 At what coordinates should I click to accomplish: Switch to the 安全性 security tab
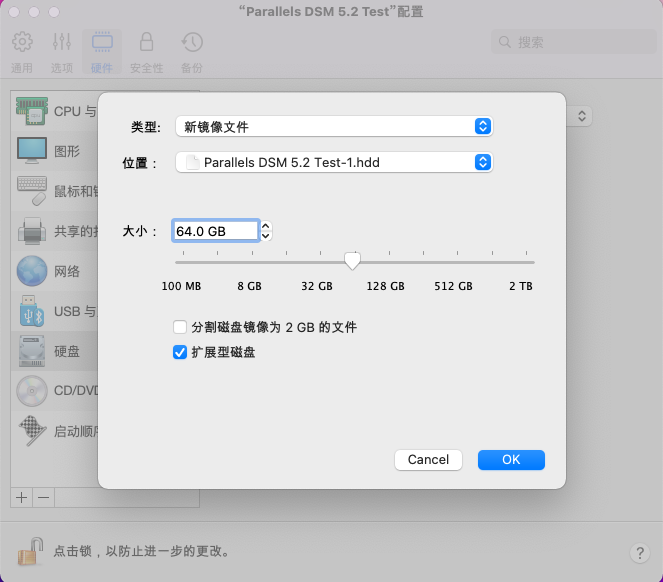146,52
